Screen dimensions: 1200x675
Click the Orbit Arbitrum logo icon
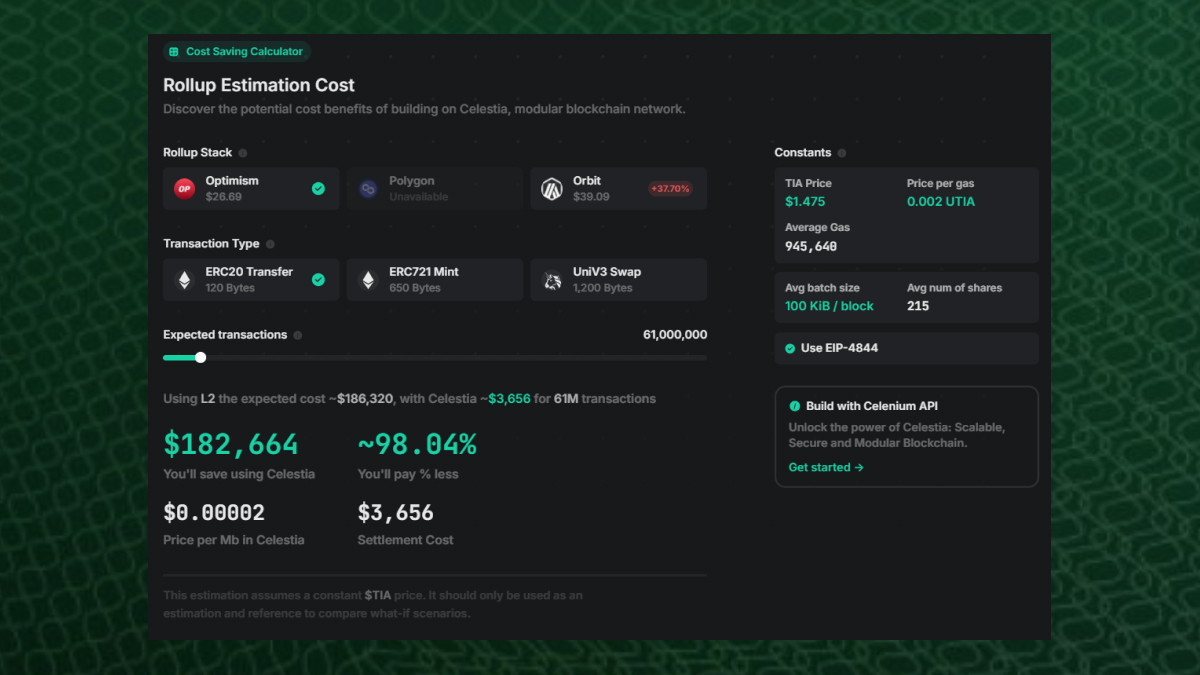coord(552,188)
